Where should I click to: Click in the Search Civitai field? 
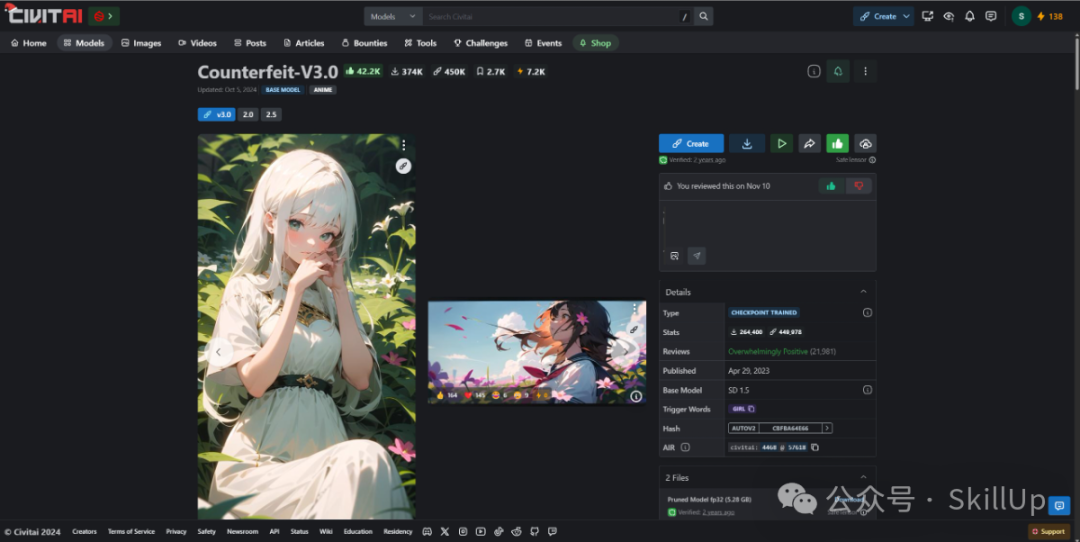[x=551, y=17]
